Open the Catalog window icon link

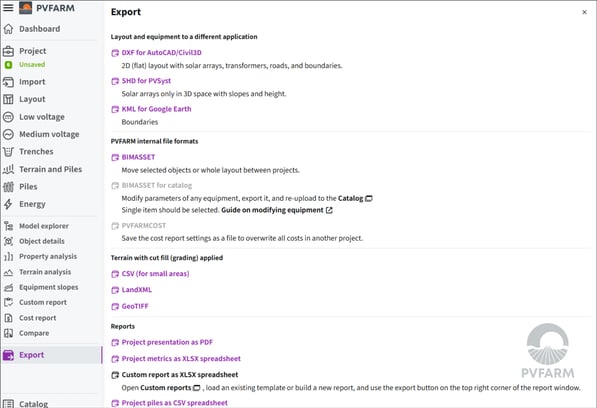point(369,198)
